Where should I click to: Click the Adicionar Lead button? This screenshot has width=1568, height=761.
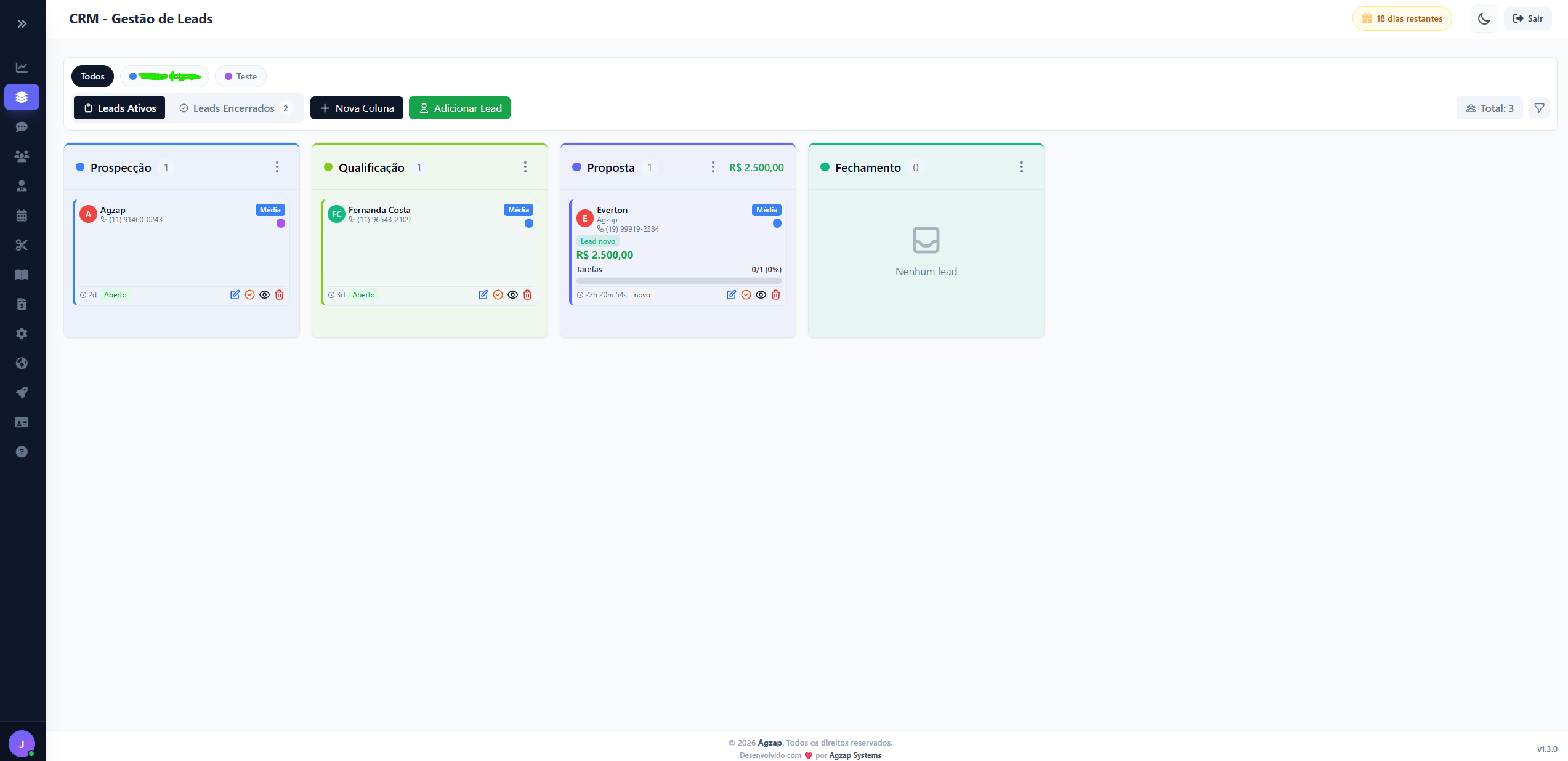tap(459, 108)
